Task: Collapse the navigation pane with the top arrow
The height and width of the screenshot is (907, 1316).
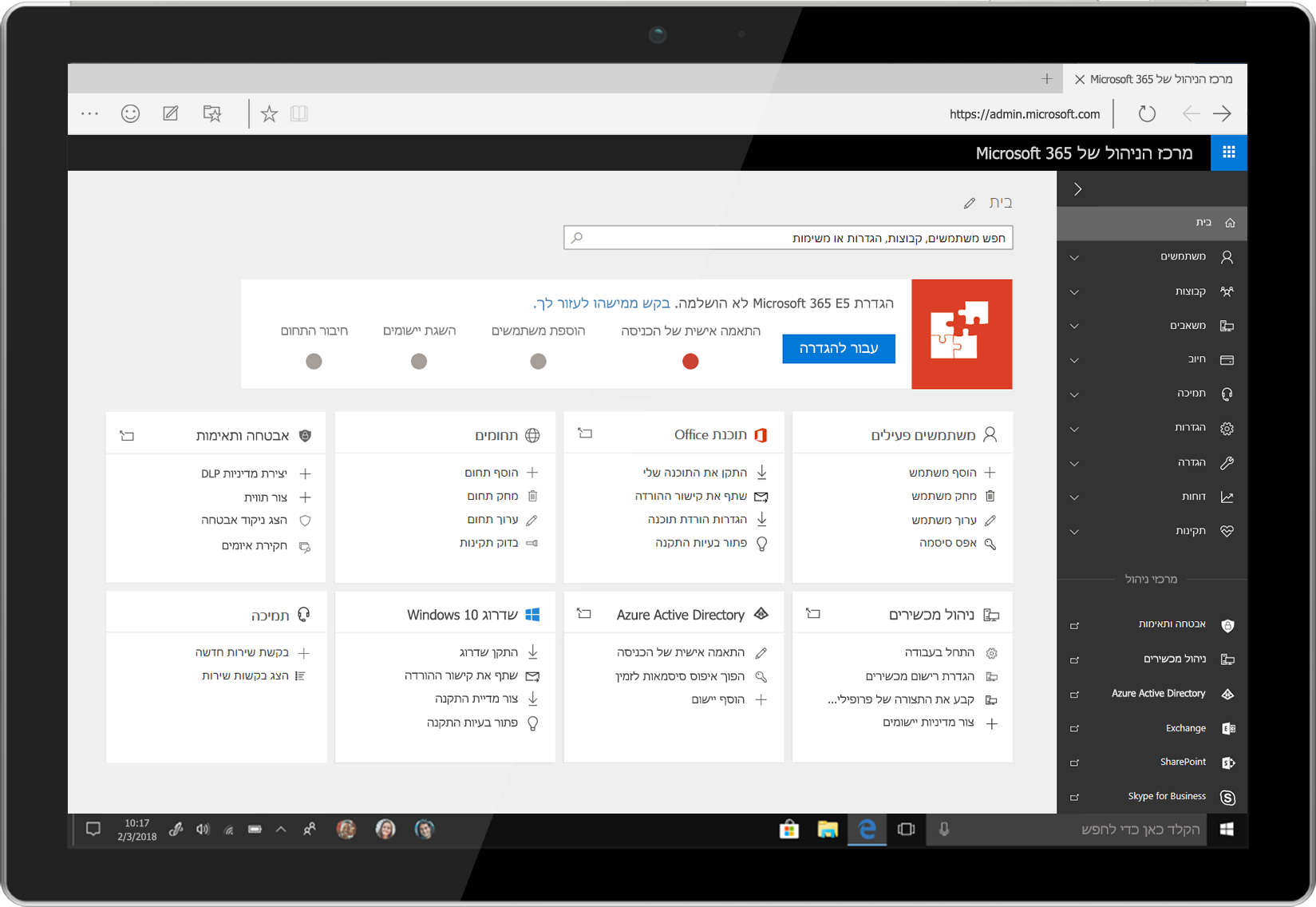Action: point(1077,189)
